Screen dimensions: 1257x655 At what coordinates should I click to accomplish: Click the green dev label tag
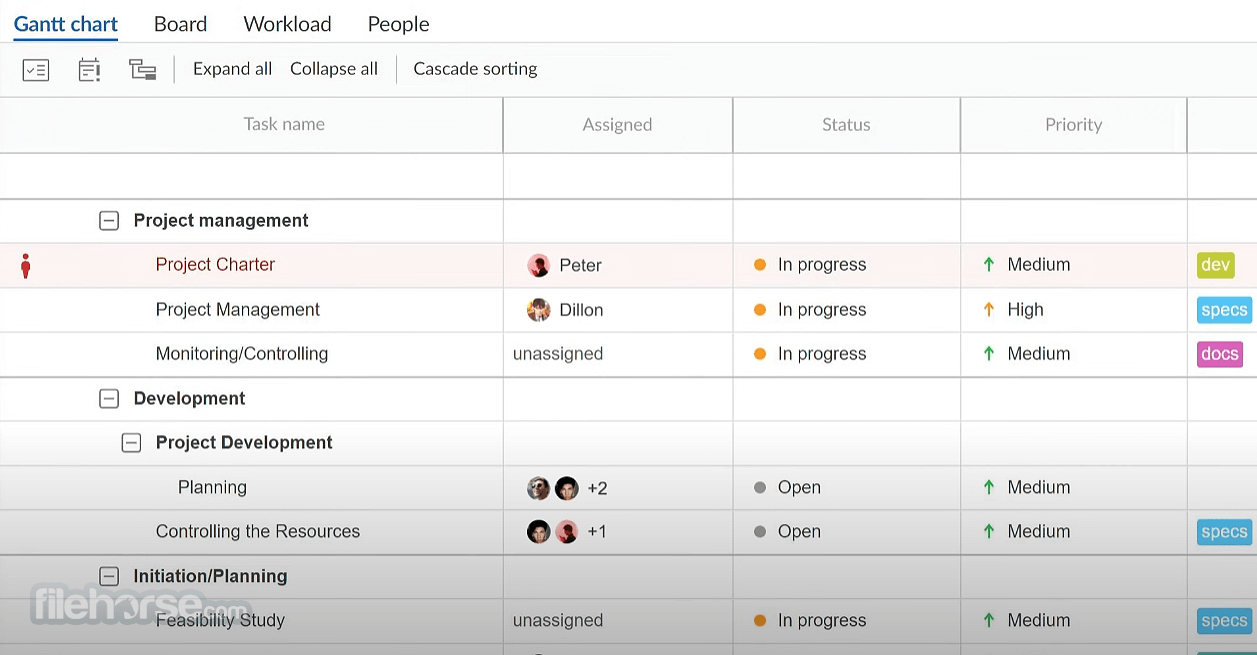[1216, 265]
